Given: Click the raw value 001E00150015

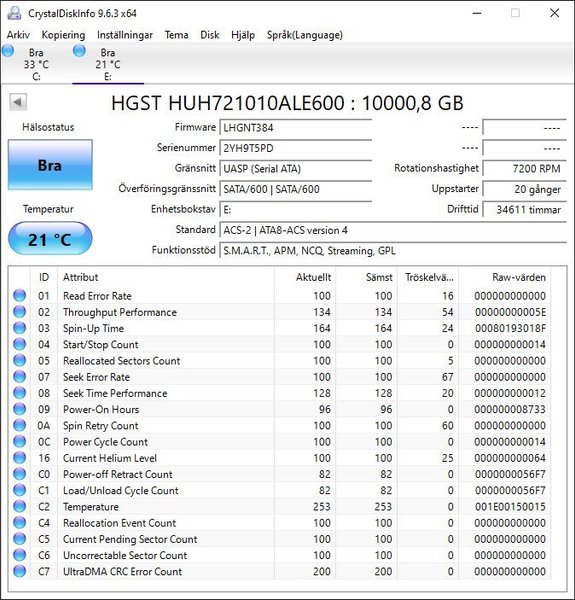Looking at the screenshot, I should point(510,507).
